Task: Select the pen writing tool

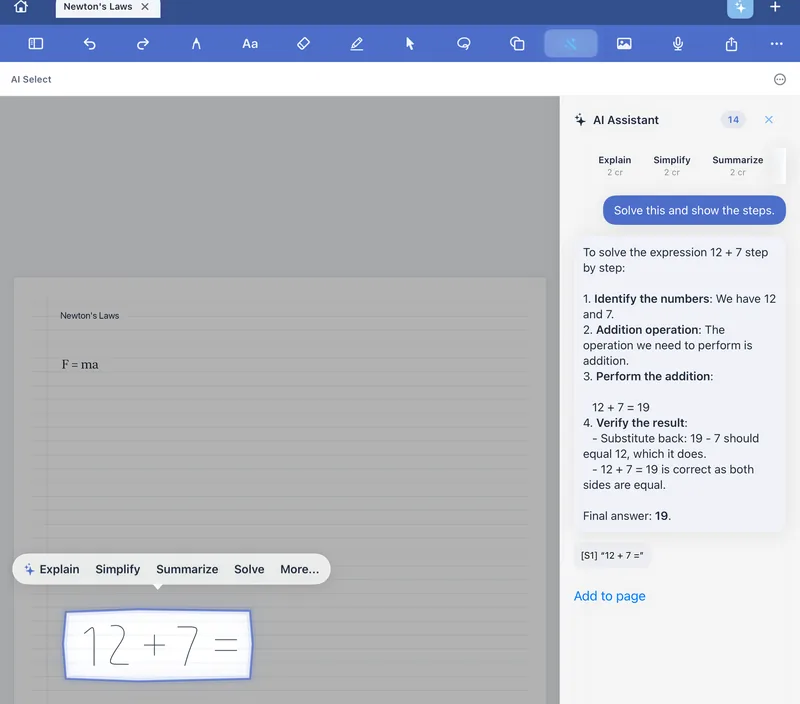Action: click(x=196, y=44)
